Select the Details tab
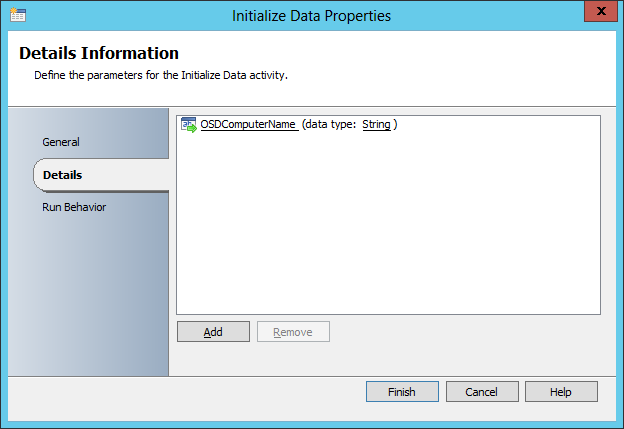The image size is (624, 429). click(x=62, y=175)
